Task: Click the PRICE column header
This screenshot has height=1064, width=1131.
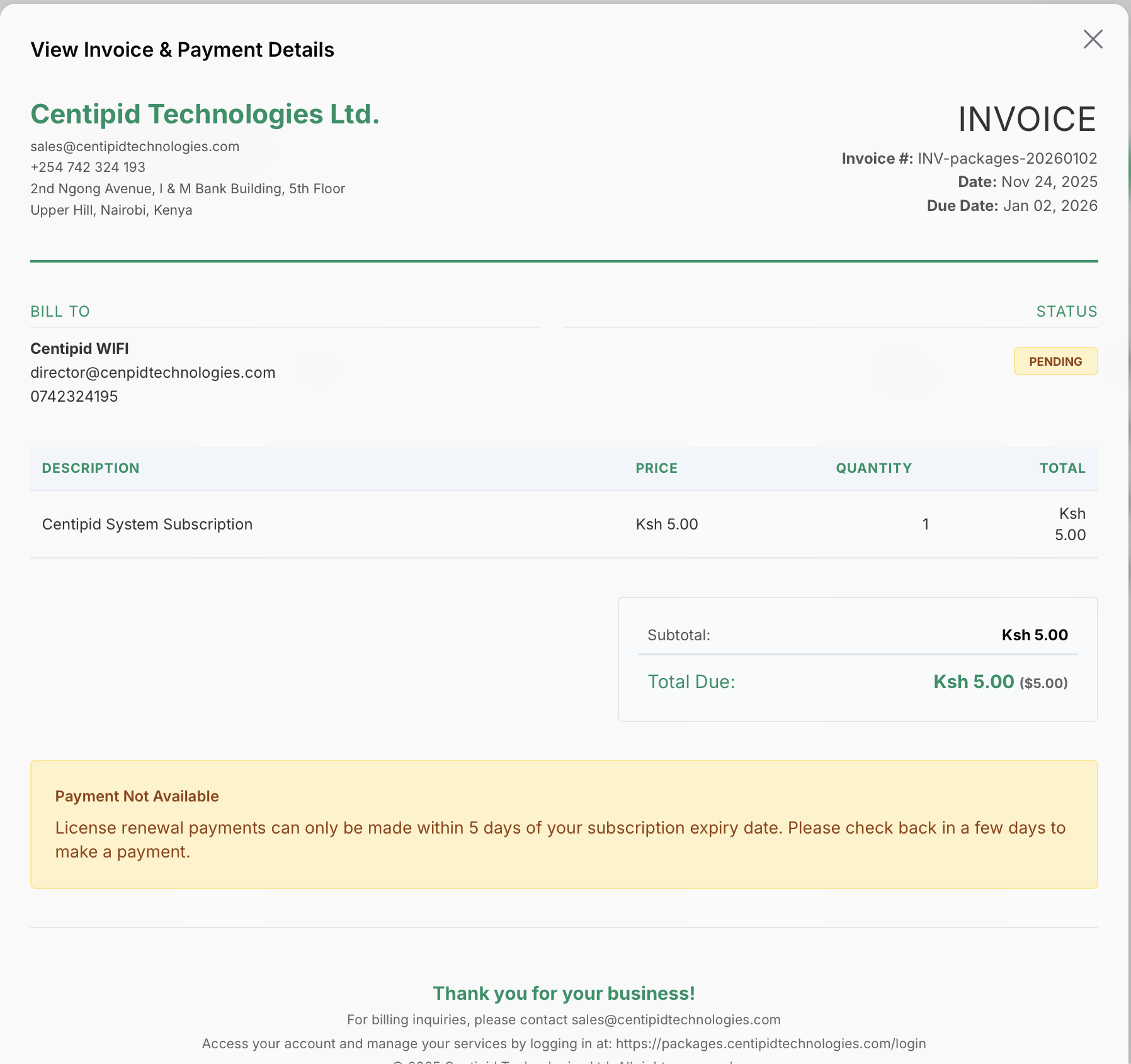Action: tap(656, 468)
